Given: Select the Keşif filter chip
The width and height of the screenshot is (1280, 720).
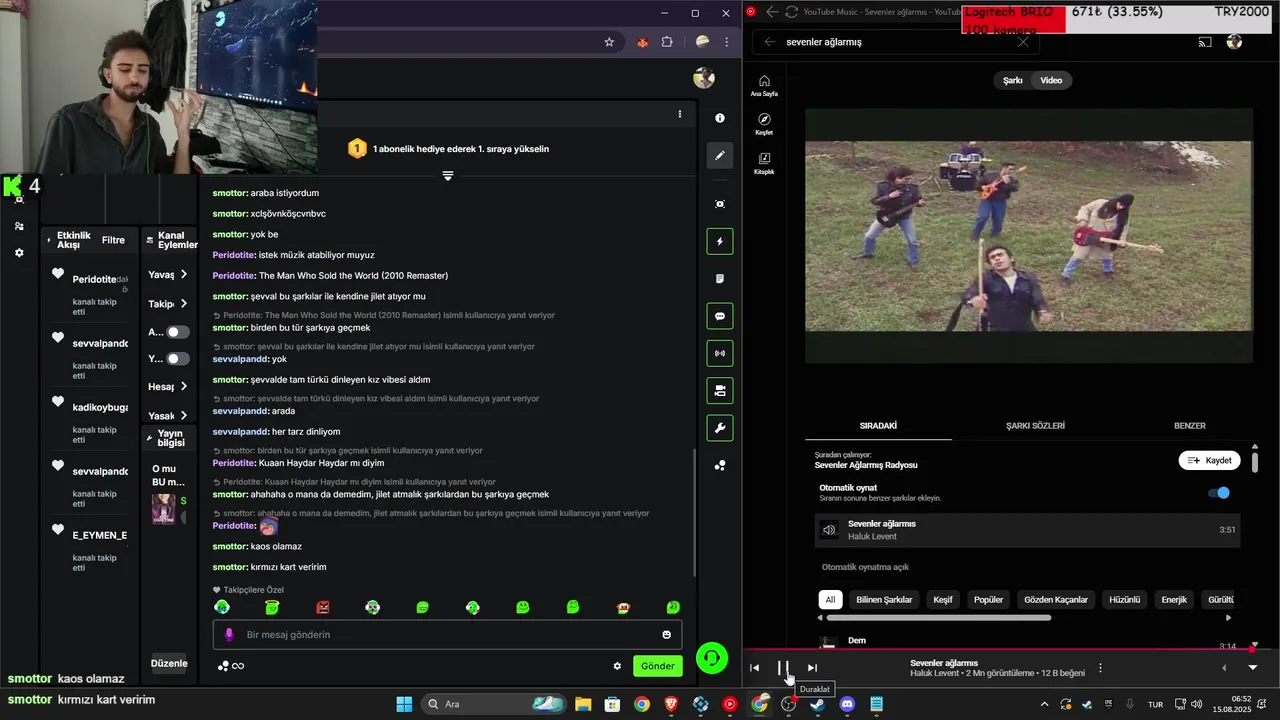Looking at the screenshot, I should pyautogui.click(x=943, y=600).
